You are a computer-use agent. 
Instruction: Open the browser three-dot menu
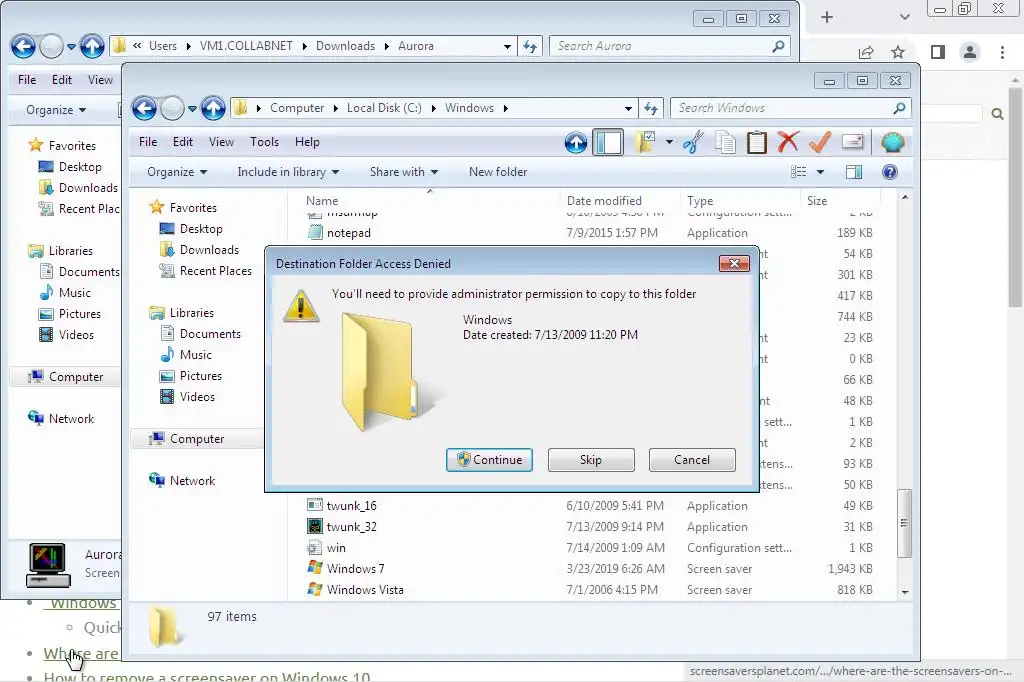pos(1002,52)
